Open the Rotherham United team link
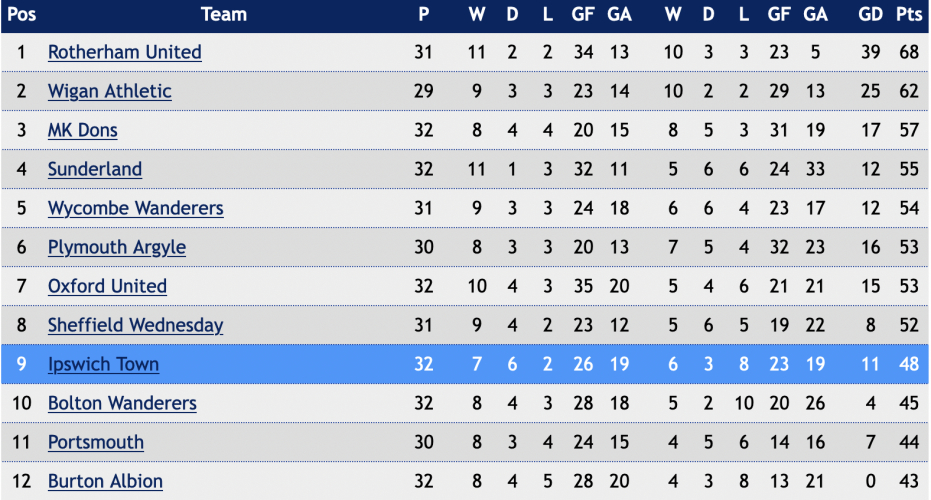 pos(125,52)
